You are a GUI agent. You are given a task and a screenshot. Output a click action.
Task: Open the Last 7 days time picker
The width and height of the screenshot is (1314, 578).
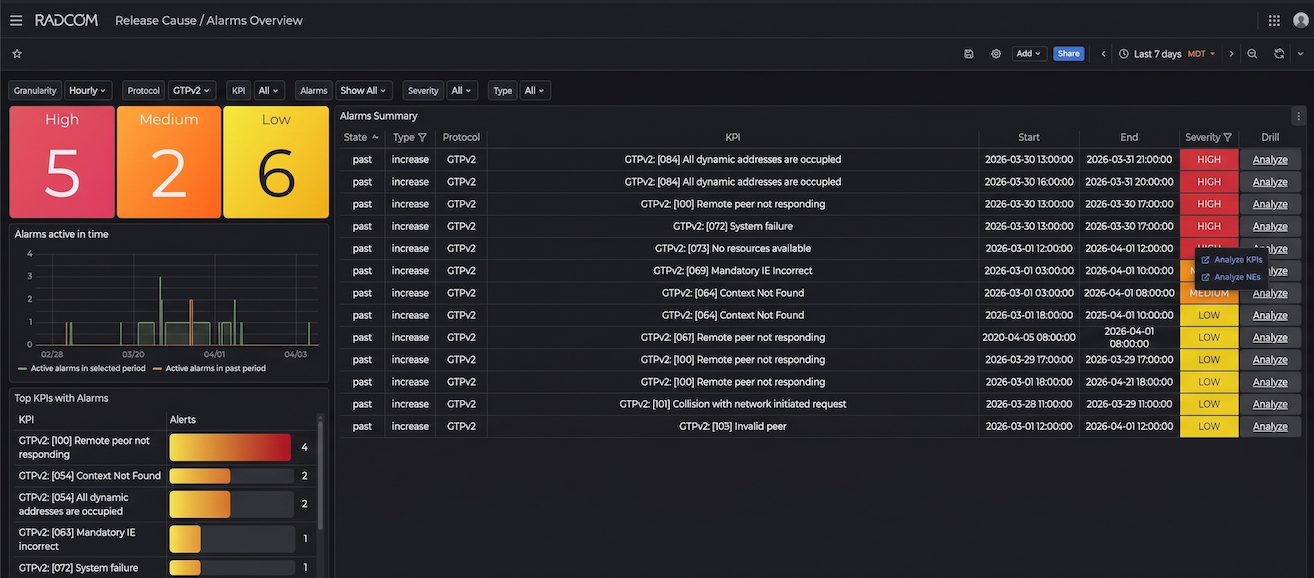[1167, 54]
